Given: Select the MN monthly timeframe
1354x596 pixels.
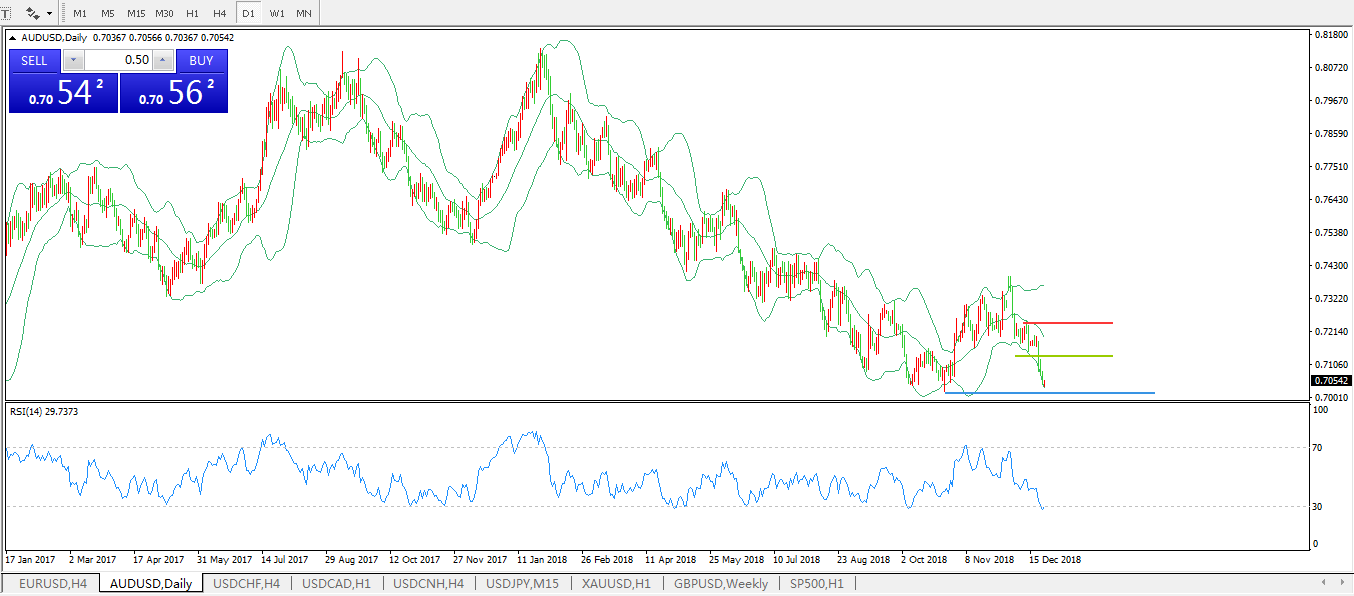Looking at the screenshot, I should click(x=304, y=13).
